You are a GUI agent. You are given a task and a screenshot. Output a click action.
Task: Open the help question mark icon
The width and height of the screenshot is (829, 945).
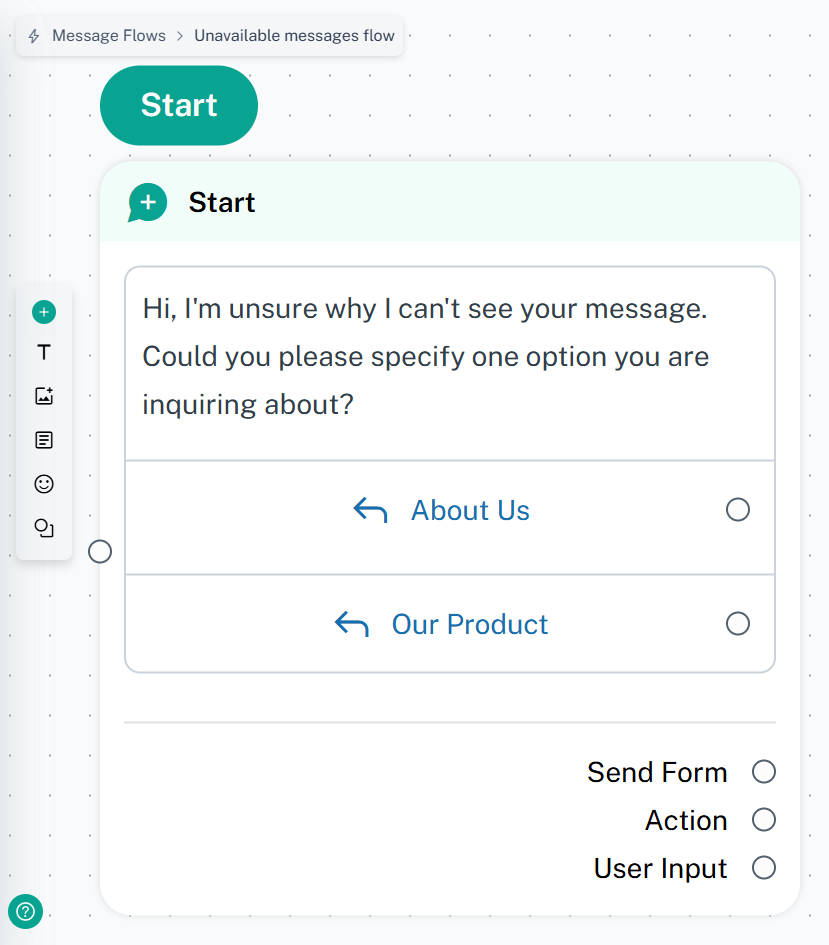[x=26, y=911]
